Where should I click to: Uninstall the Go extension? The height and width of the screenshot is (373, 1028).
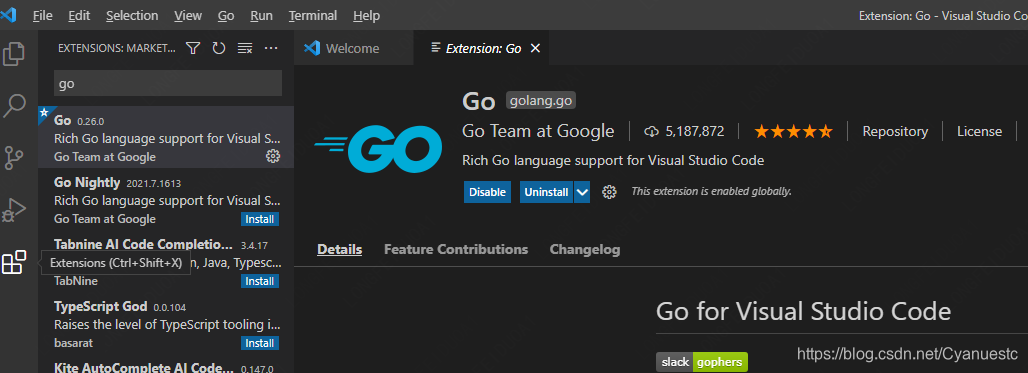point(547,192)
